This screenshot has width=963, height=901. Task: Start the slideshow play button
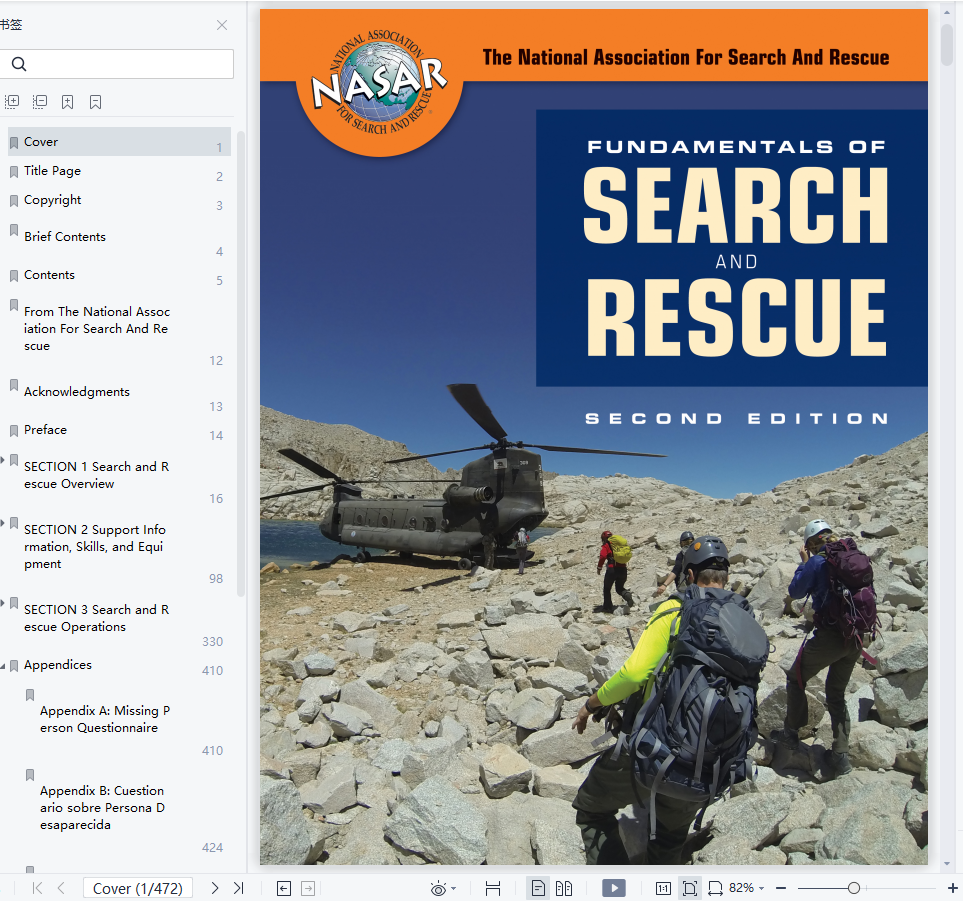(614, 888)
